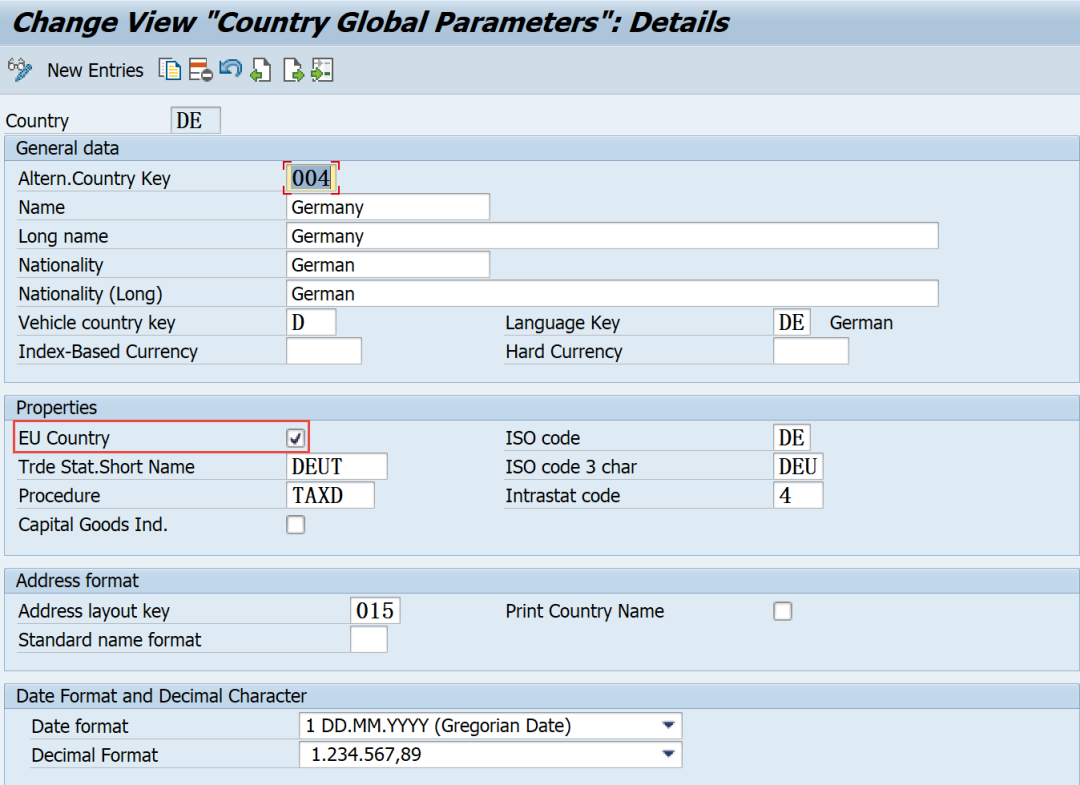
Task: Click the Copy As icon
Action: coord(170,70)
